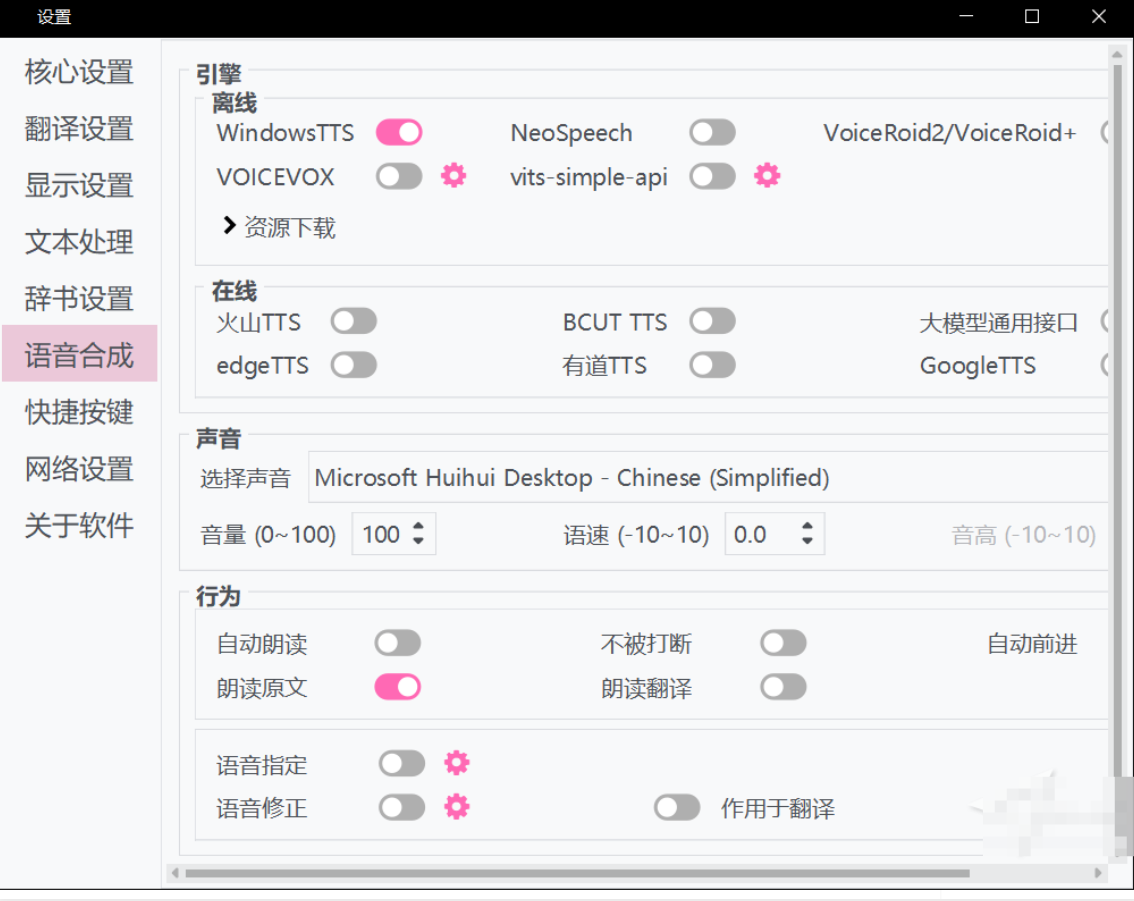Open the 选择声音 voice dropdown
Screen dimensions: 1134x901
pyautogui.click(x=708, y=477)
